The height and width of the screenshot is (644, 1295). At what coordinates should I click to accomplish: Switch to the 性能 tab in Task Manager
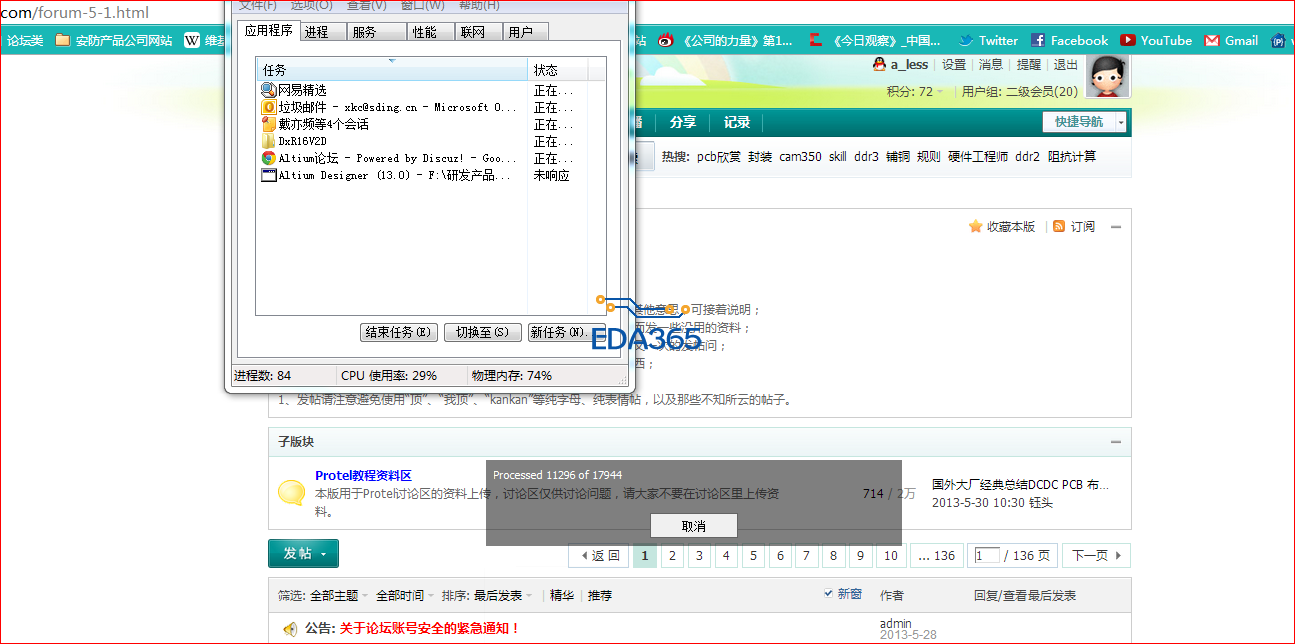[431, 32]
